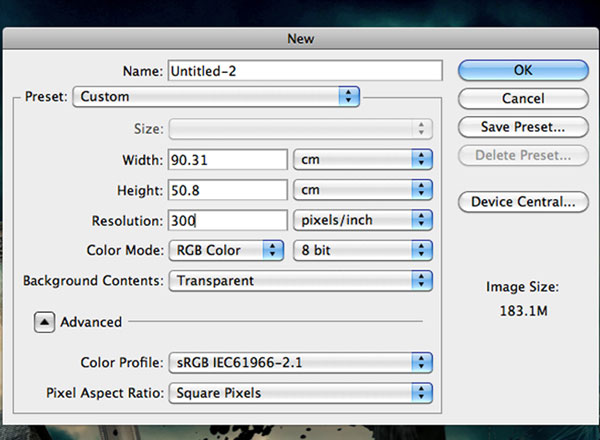The height and width of the screenshot is (440, 600).
Task: Open the Color Profile sRGB dropdown
Action: [301, 362]
